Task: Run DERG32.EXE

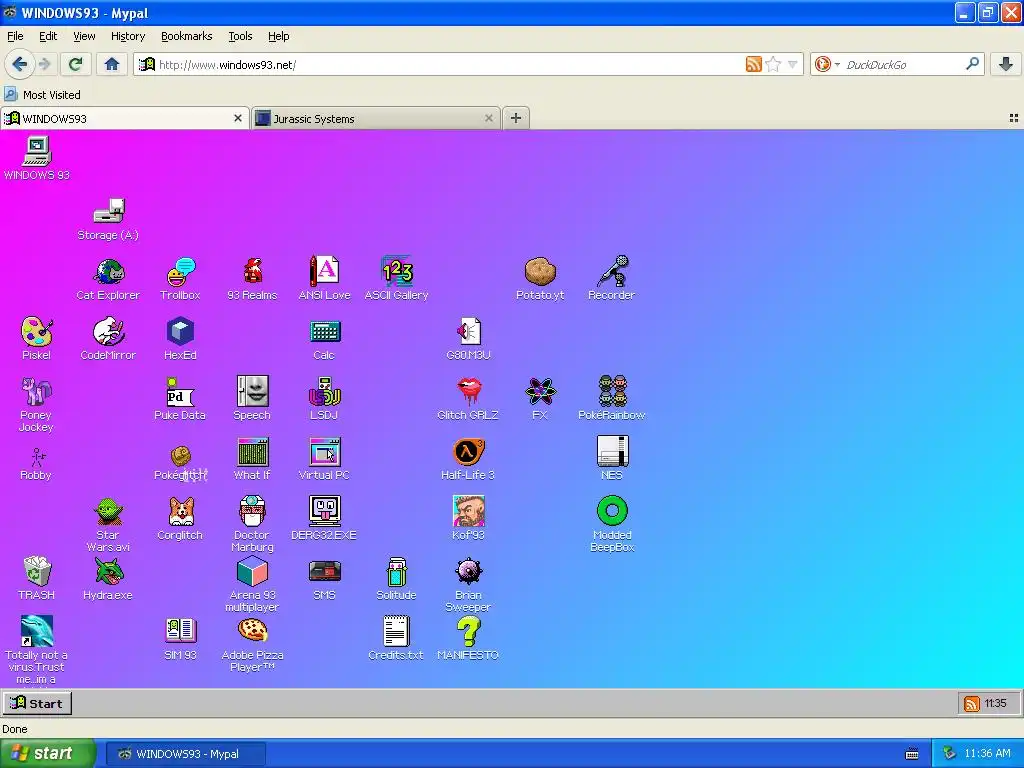Action: pyautogui.click(x=325, y=511)
